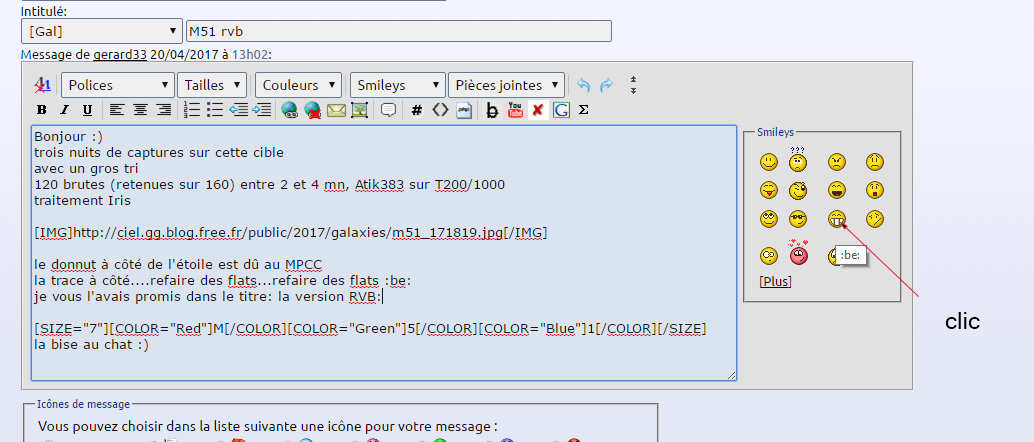The image size is (1034, 442).
Task: Insert the sad frowning smiley
Action: click(x=874, y=162)
